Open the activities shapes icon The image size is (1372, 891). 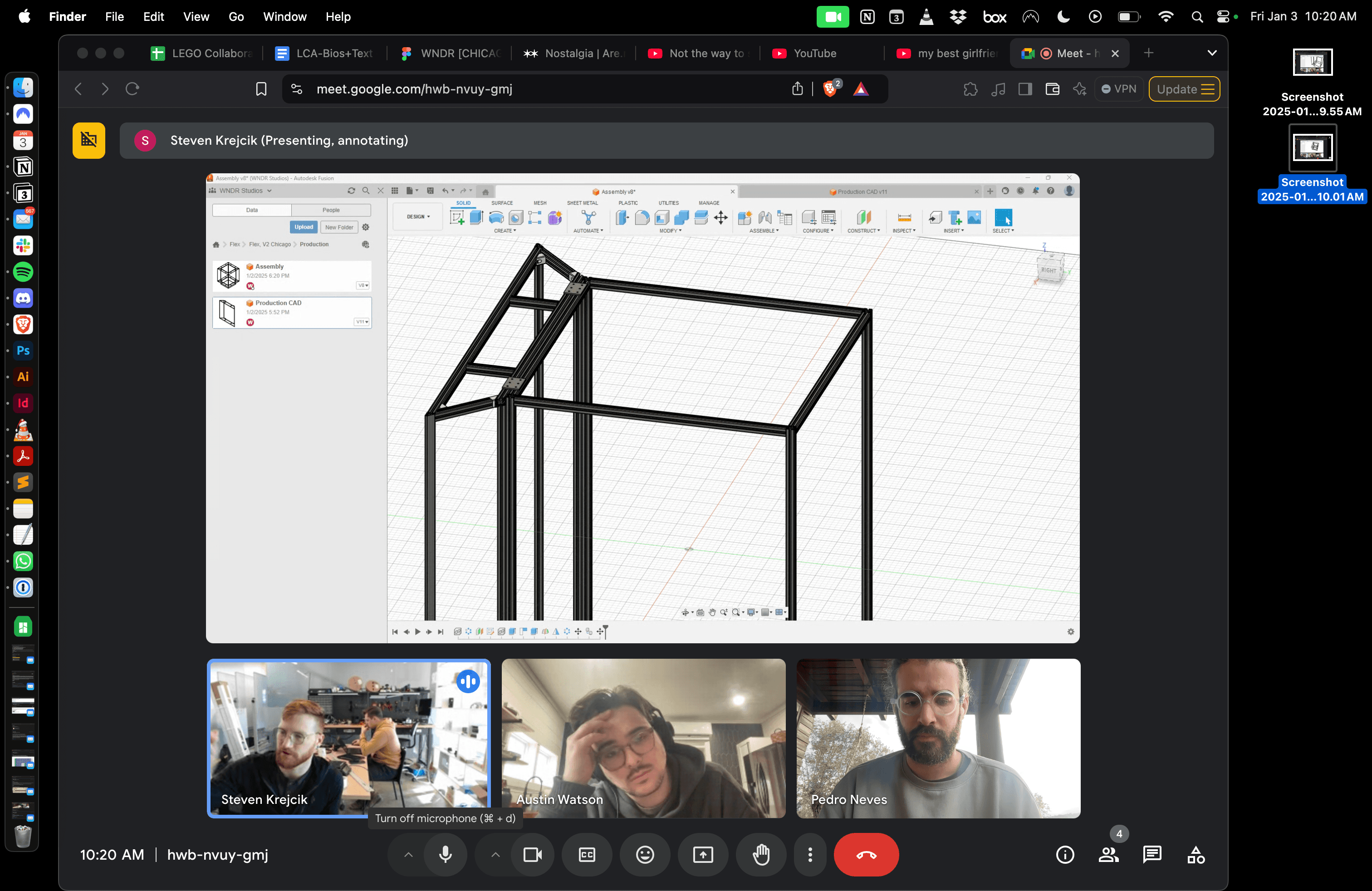[x=1196, y=855]
